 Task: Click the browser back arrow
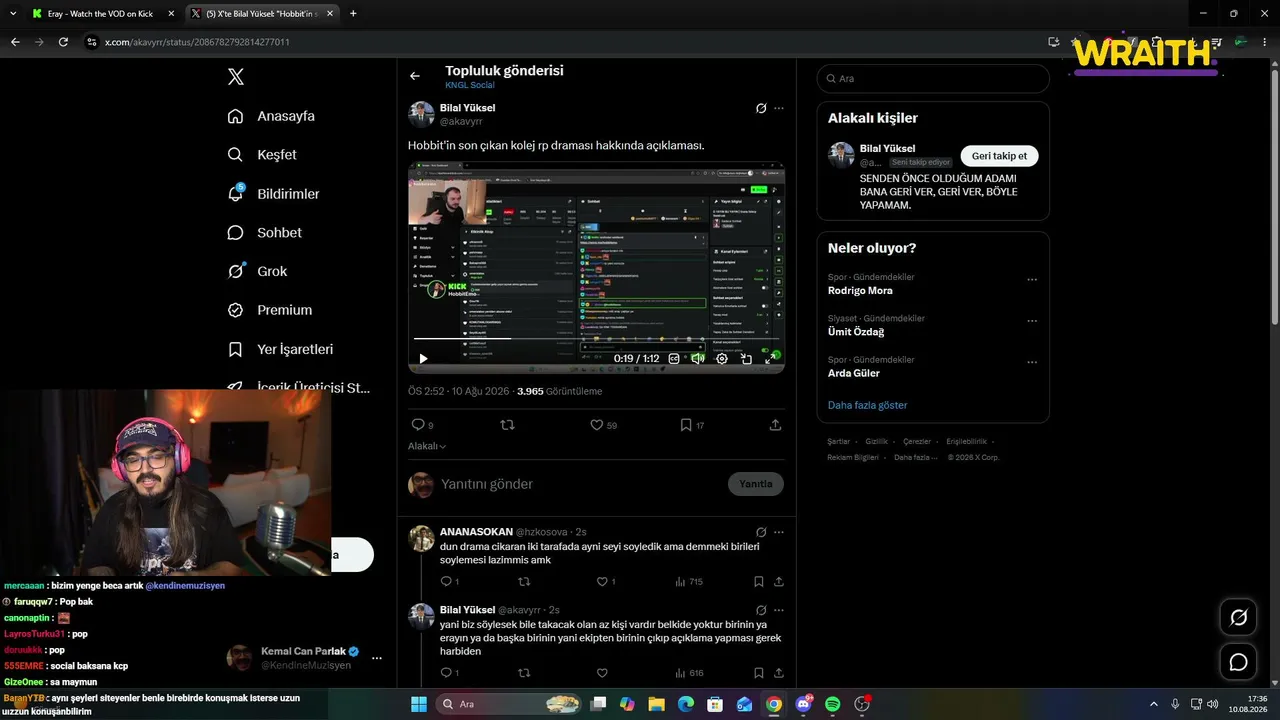(x=15, y=42)
